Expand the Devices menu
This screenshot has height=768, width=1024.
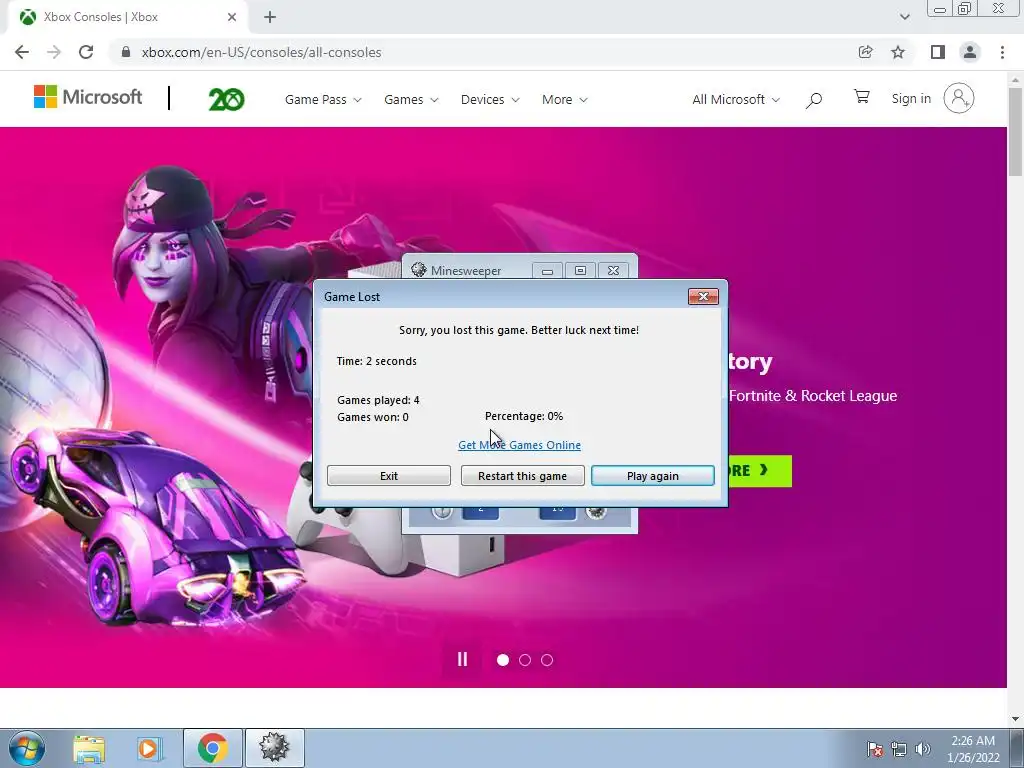pyautogui.click(x=490, y=99)
